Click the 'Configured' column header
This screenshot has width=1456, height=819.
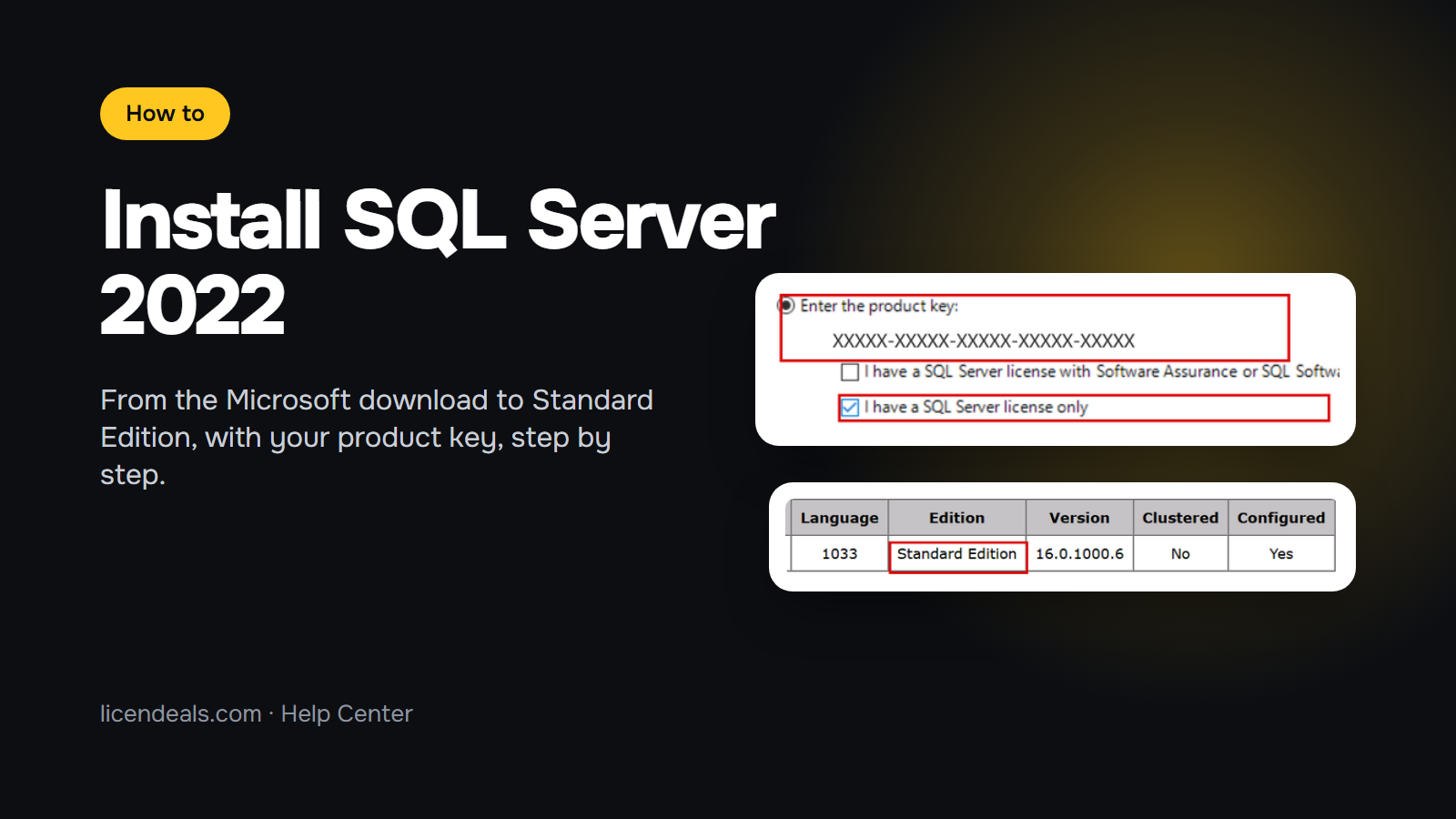click(1281, 518)
